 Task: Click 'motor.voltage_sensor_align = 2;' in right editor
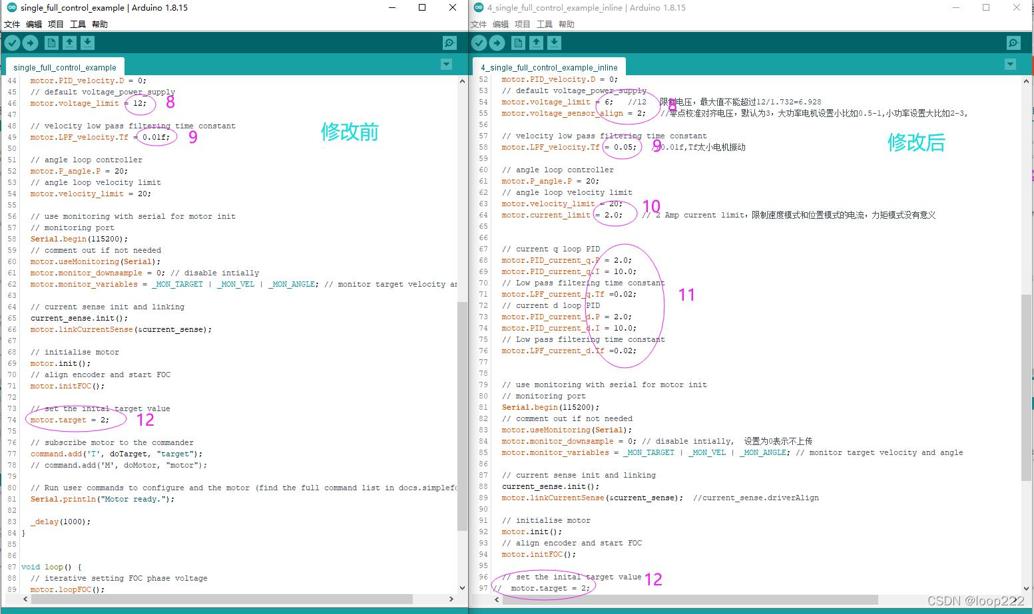coord(574,113)
